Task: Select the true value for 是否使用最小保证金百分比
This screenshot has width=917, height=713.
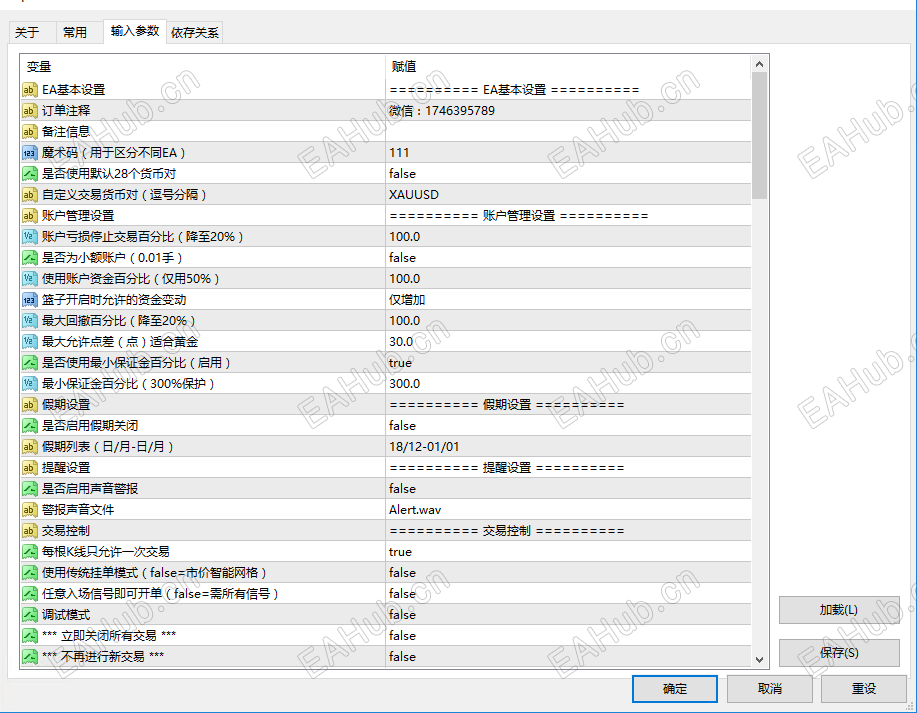Action: point(401,363)
